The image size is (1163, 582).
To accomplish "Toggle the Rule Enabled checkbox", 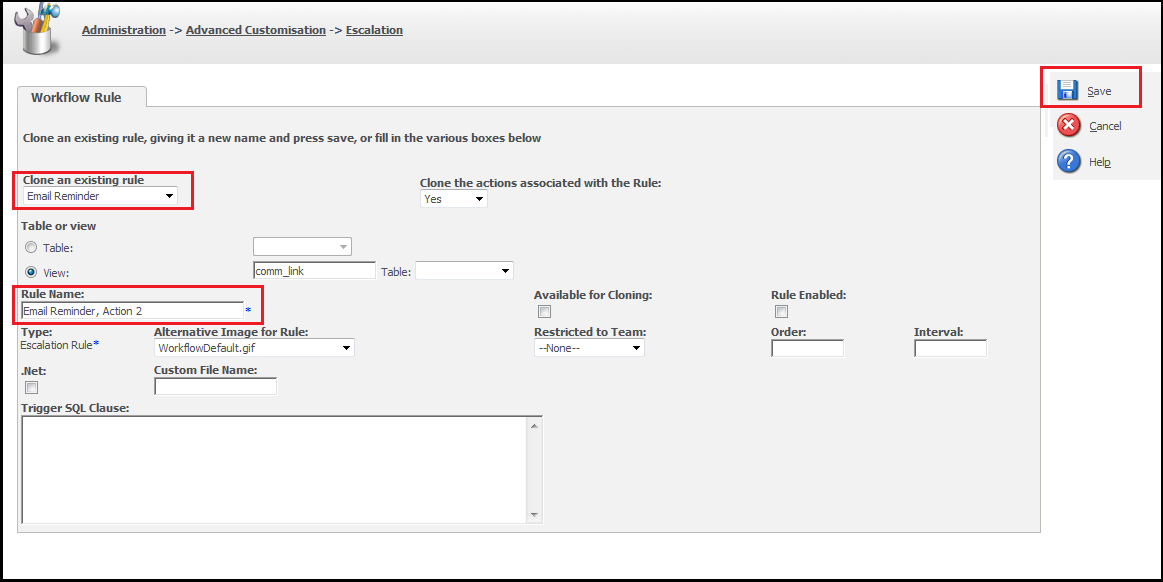I will [781, 311].
